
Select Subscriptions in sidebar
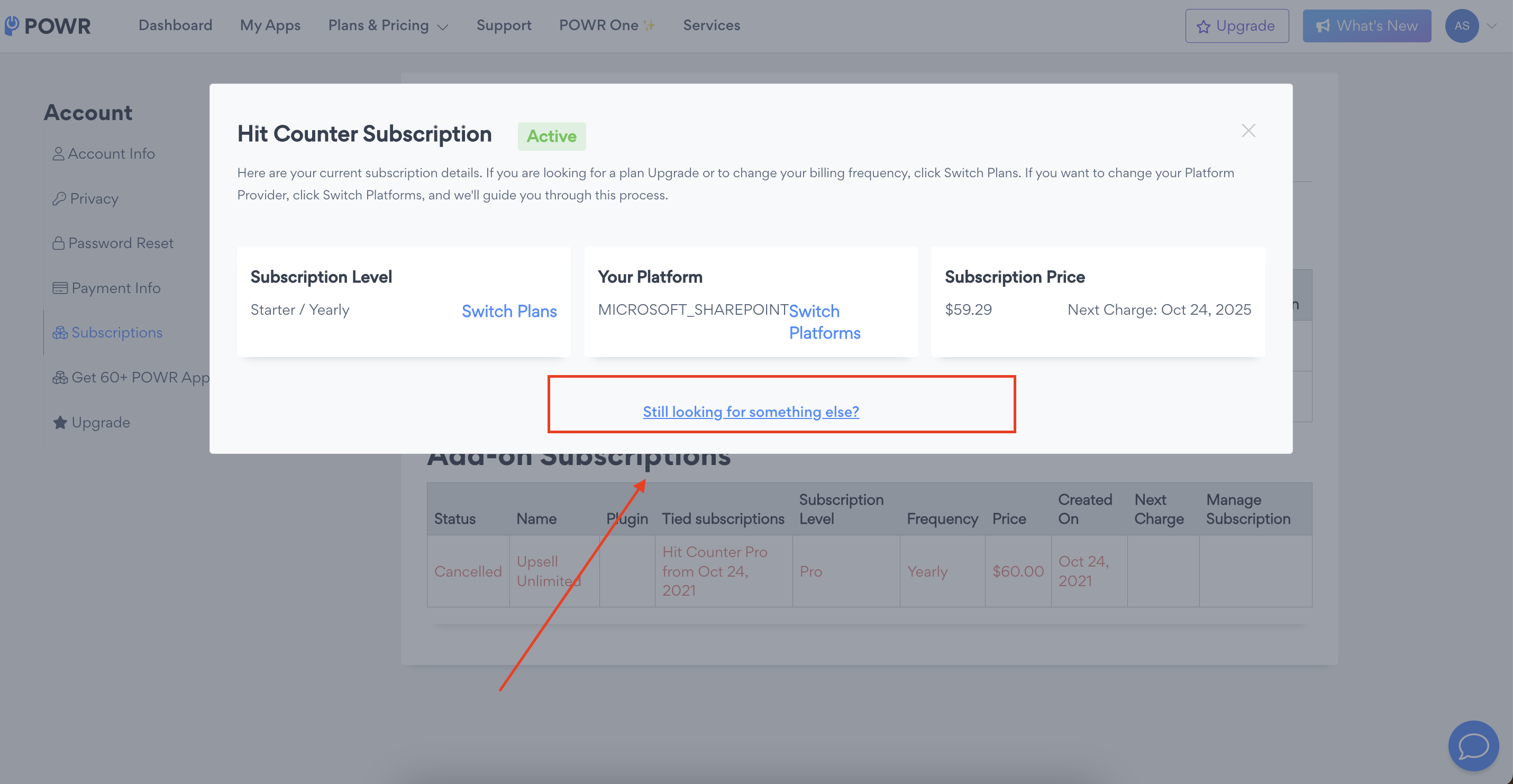coord(108,332)
